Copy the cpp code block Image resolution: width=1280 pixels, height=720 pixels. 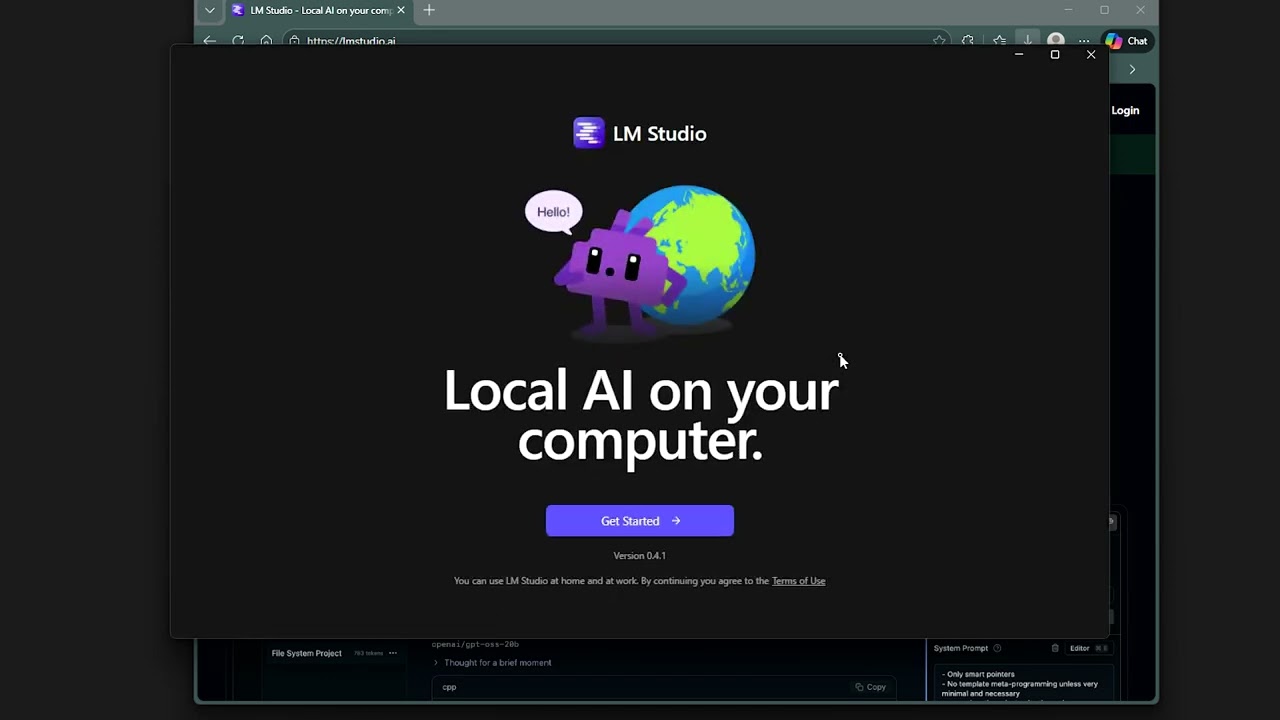870,687
